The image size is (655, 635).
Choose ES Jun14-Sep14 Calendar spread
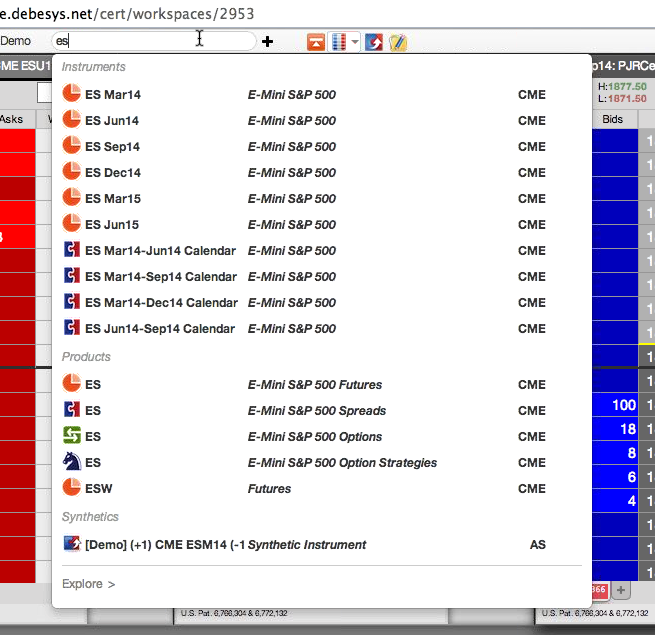point(322,328)
